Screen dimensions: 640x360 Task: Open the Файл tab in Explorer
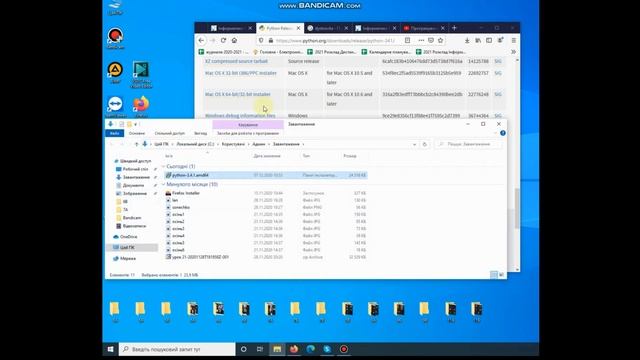(115, 133)
